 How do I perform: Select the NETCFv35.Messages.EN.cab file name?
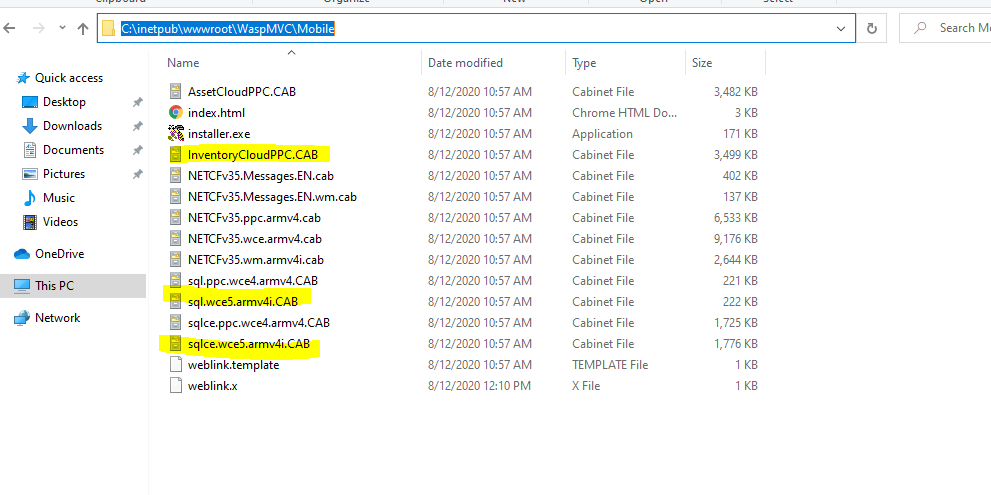260,176
